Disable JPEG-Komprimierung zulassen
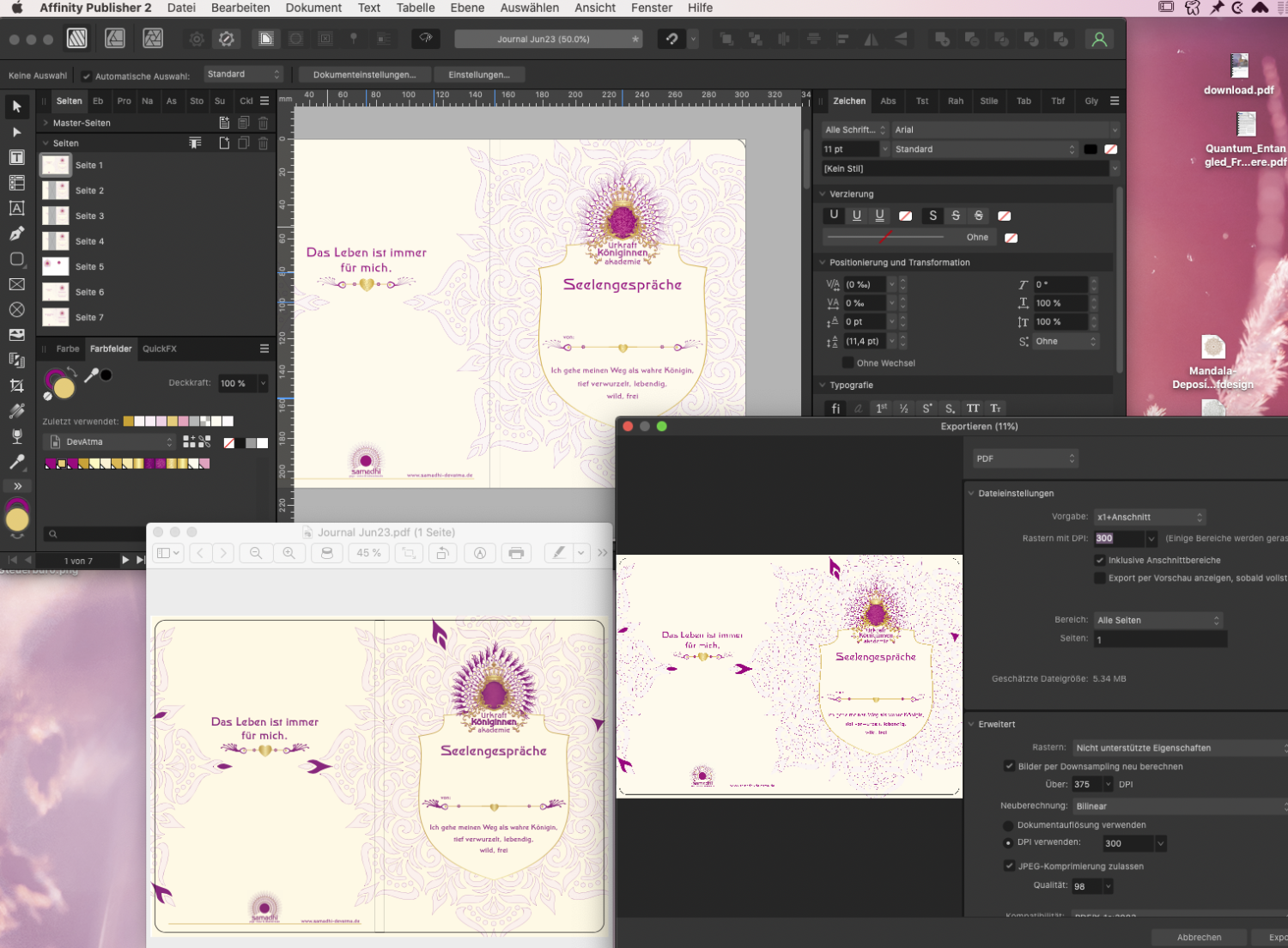The image size is (1288, 948). [x=1009, y=866]
